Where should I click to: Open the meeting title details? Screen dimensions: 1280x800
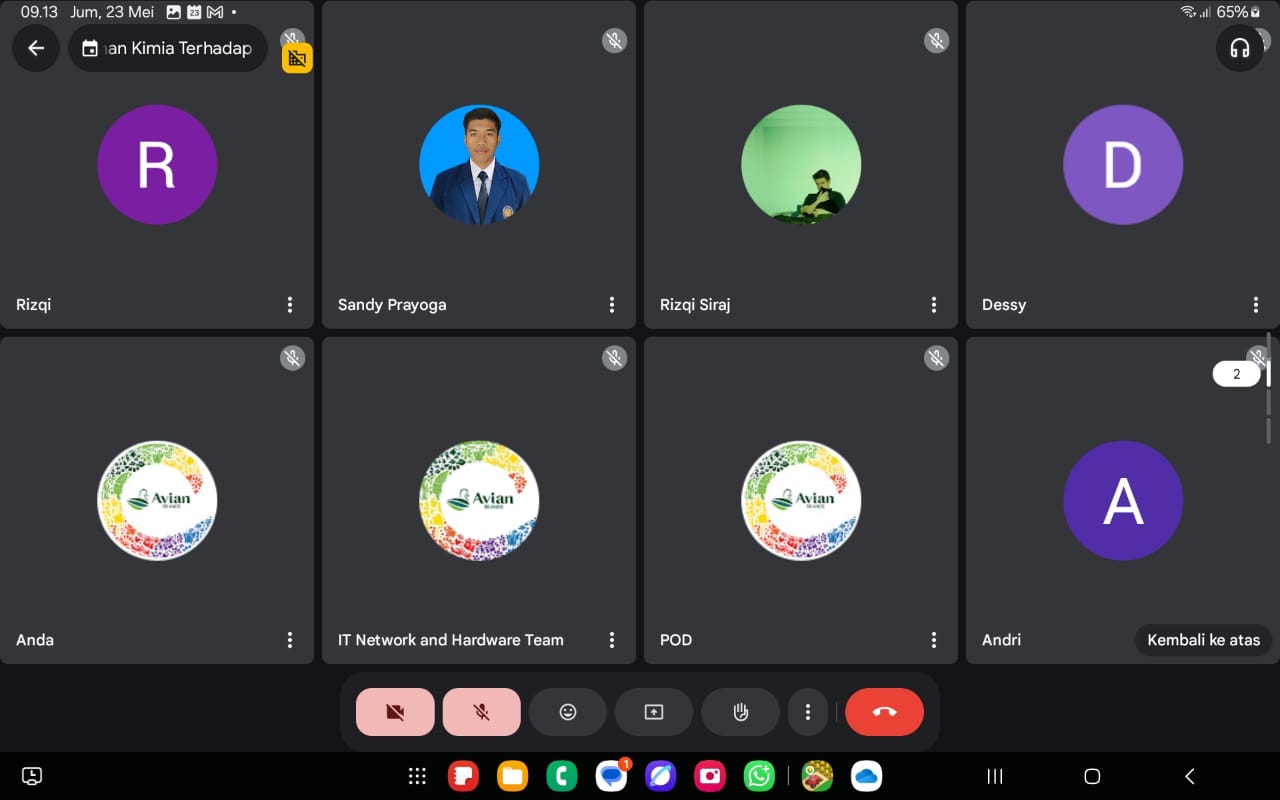[168, 48]
